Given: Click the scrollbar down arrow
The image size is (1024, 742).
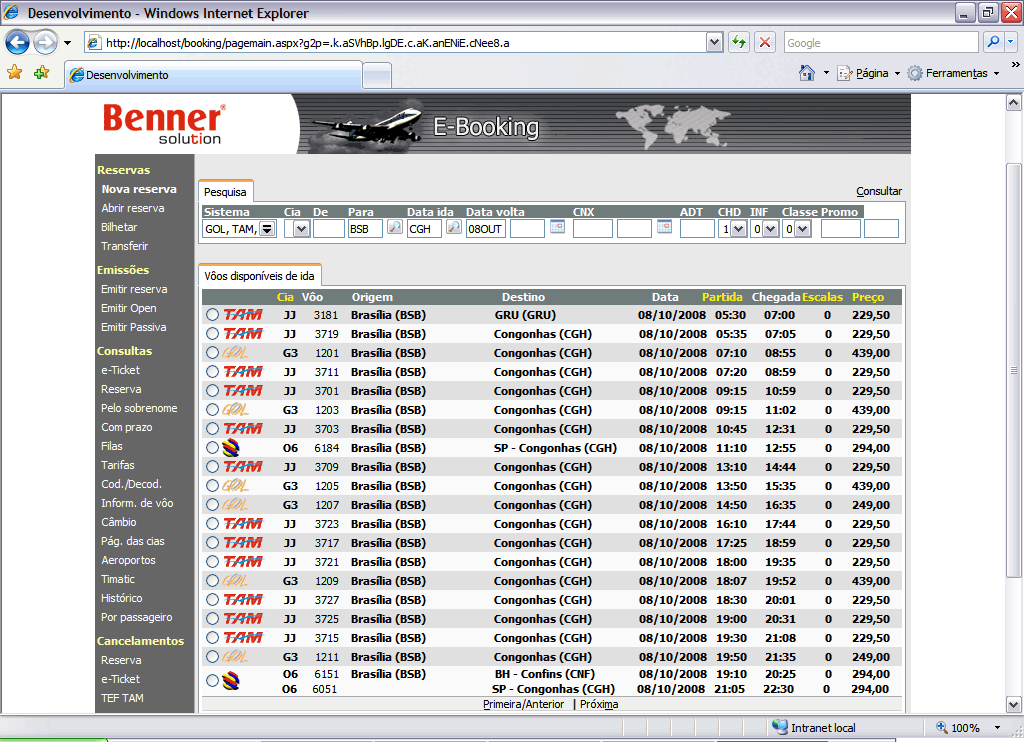Looking at the screenshot, I should 1013,705.
